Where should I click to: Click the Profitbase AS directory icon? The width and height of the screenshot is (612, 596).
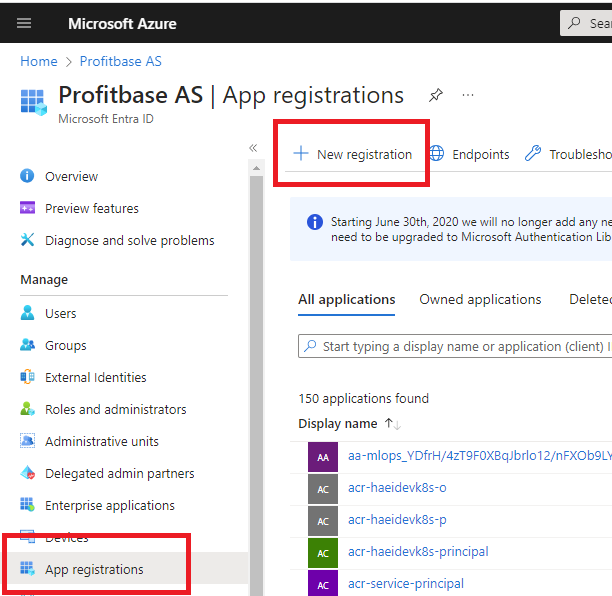tap(34, 102)
